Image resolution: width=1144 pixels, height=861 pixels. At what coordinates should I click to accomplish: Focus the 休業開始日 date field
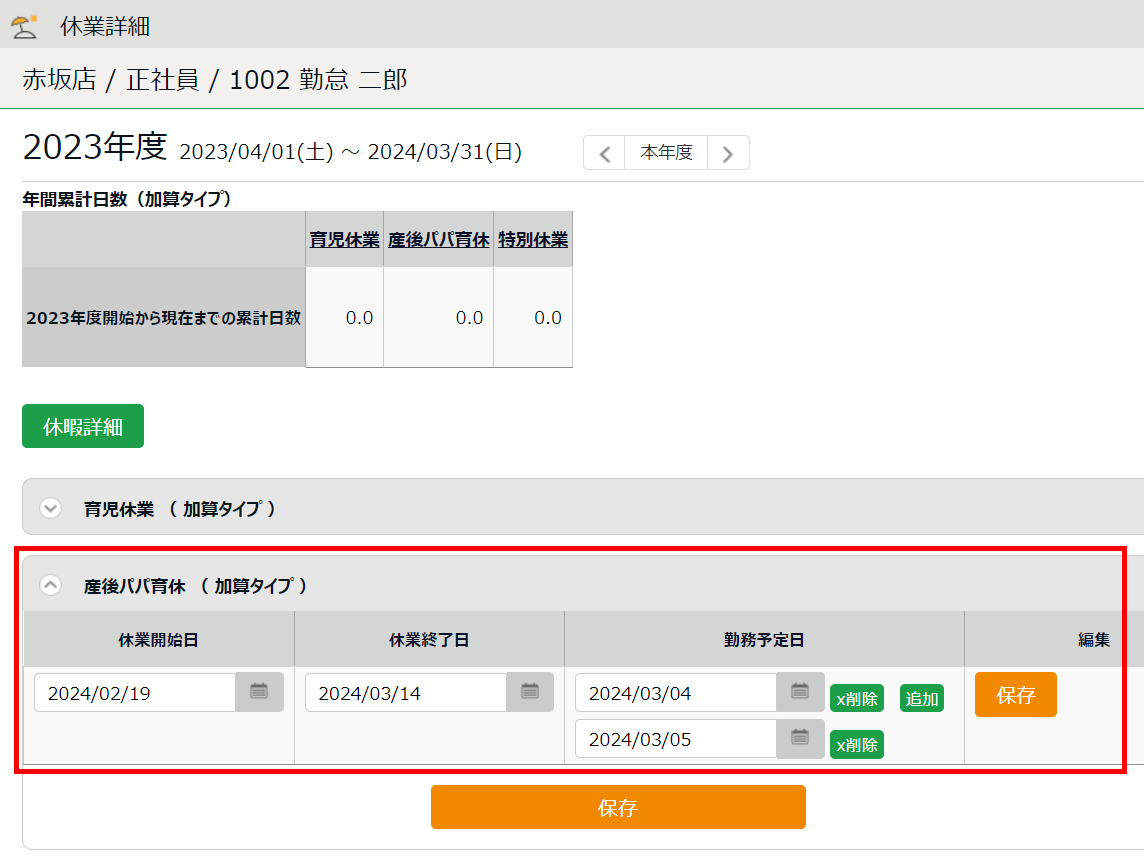[135, 693]
